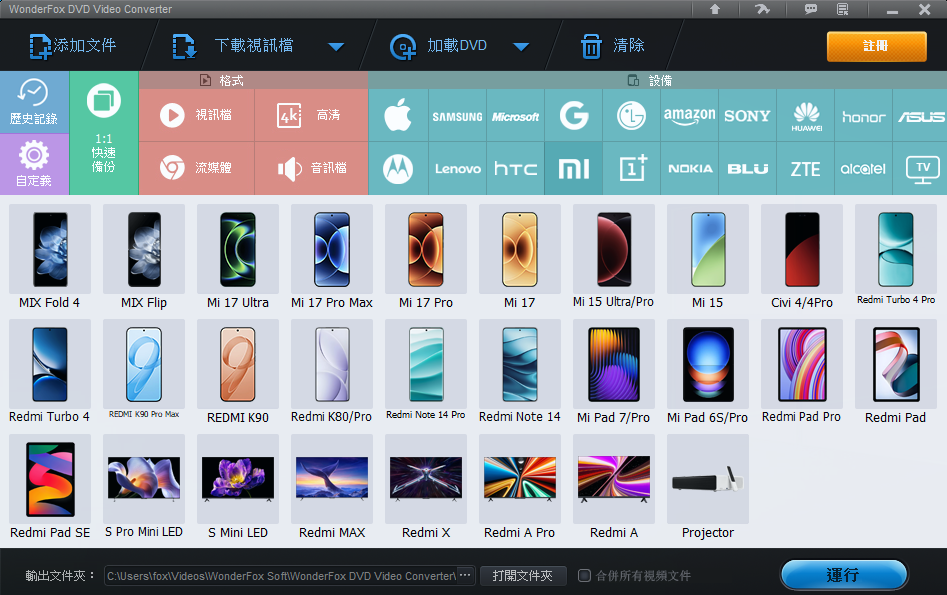The width and height of the screenshot is (947, 595).
Task: Click 添加文件 add files button
Action: point(73,46)
